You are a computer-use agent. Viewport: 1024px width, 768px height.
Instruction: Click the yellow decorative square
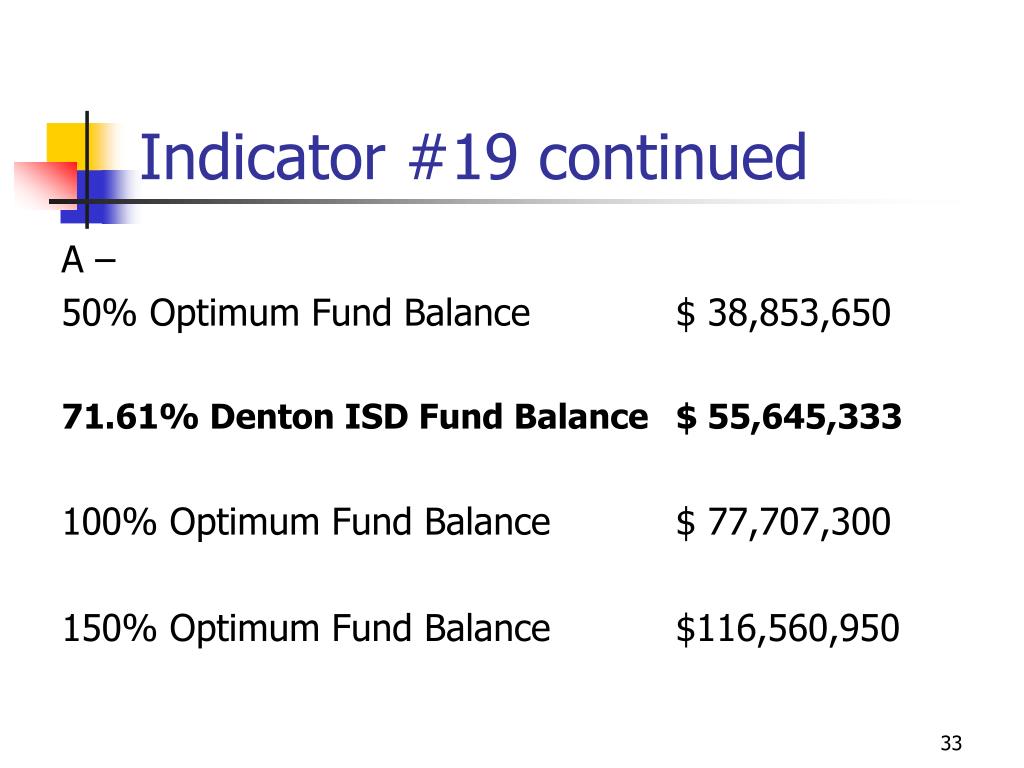pyautogui.click(x=65, y=142)
